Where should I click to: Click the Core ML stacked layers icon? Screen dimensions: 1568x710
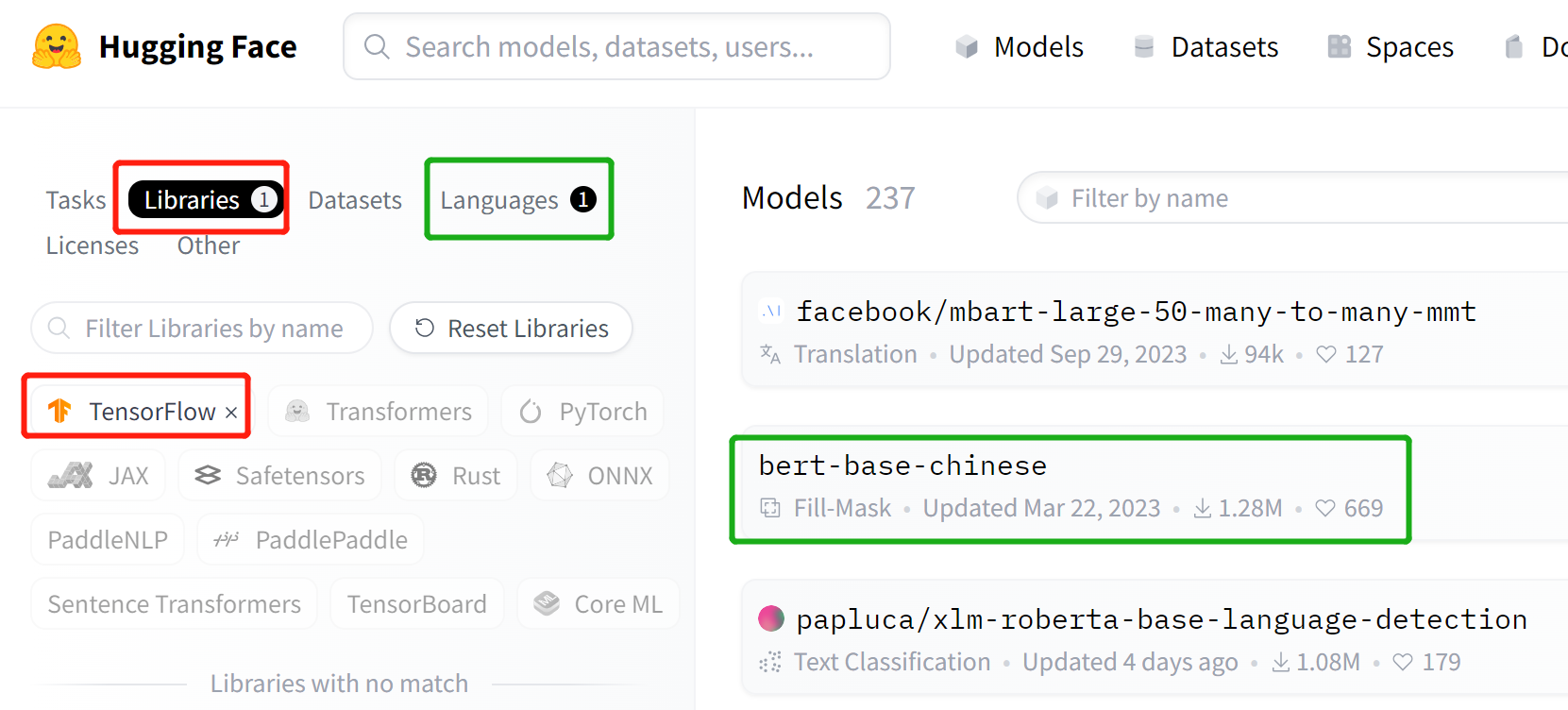tap(547, 603)
